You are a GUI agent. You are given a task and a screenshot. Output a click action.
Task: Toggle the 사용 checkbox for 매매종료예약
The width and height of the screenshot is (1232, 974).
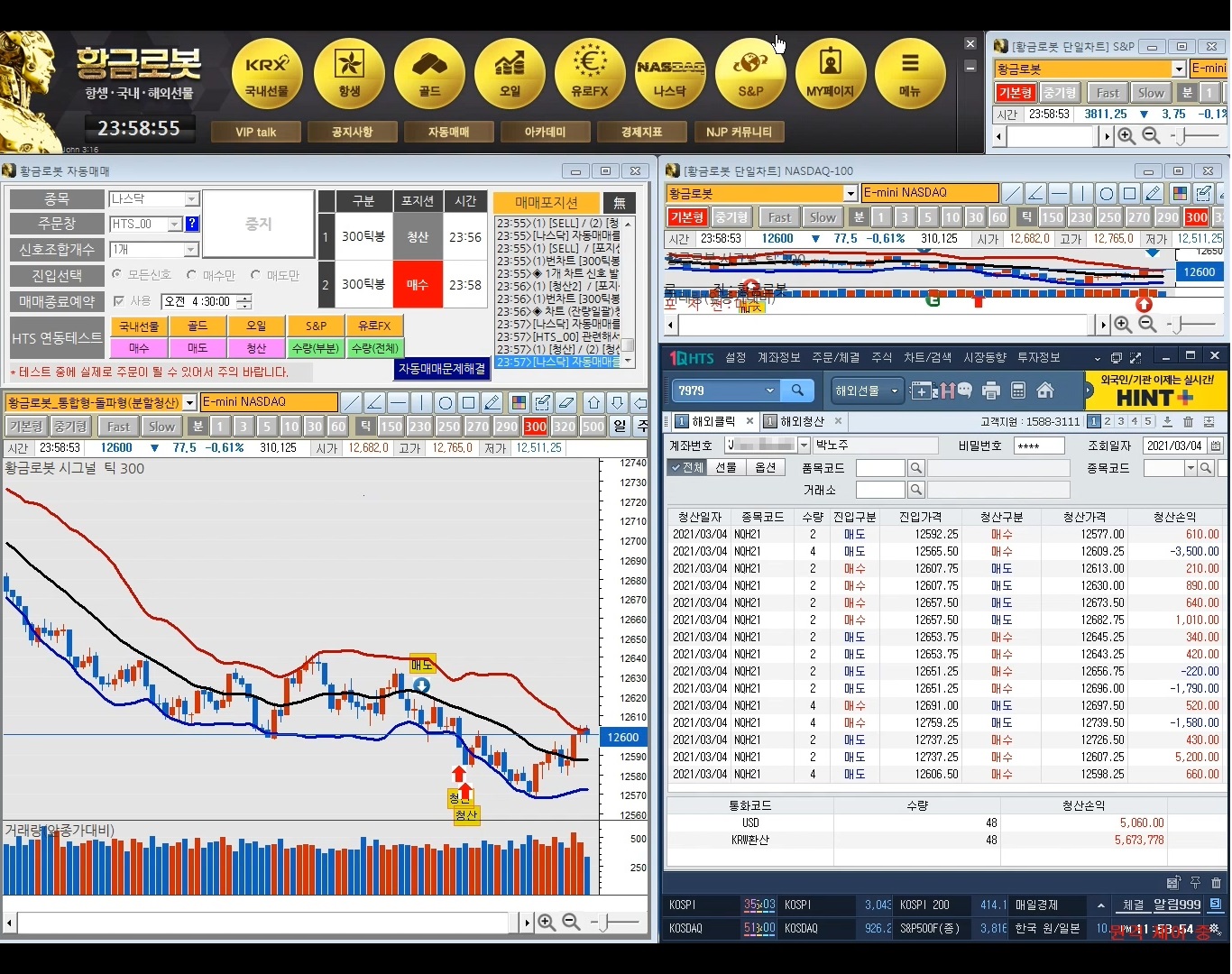pyautogui.click(x=119, y=301)
